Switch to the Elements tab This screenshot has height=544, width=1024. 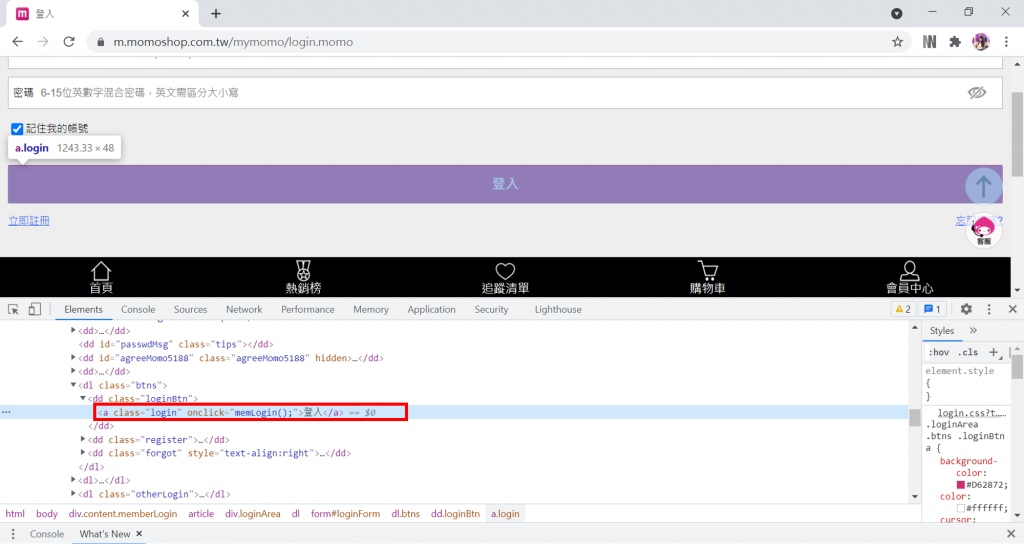(83, 310)
